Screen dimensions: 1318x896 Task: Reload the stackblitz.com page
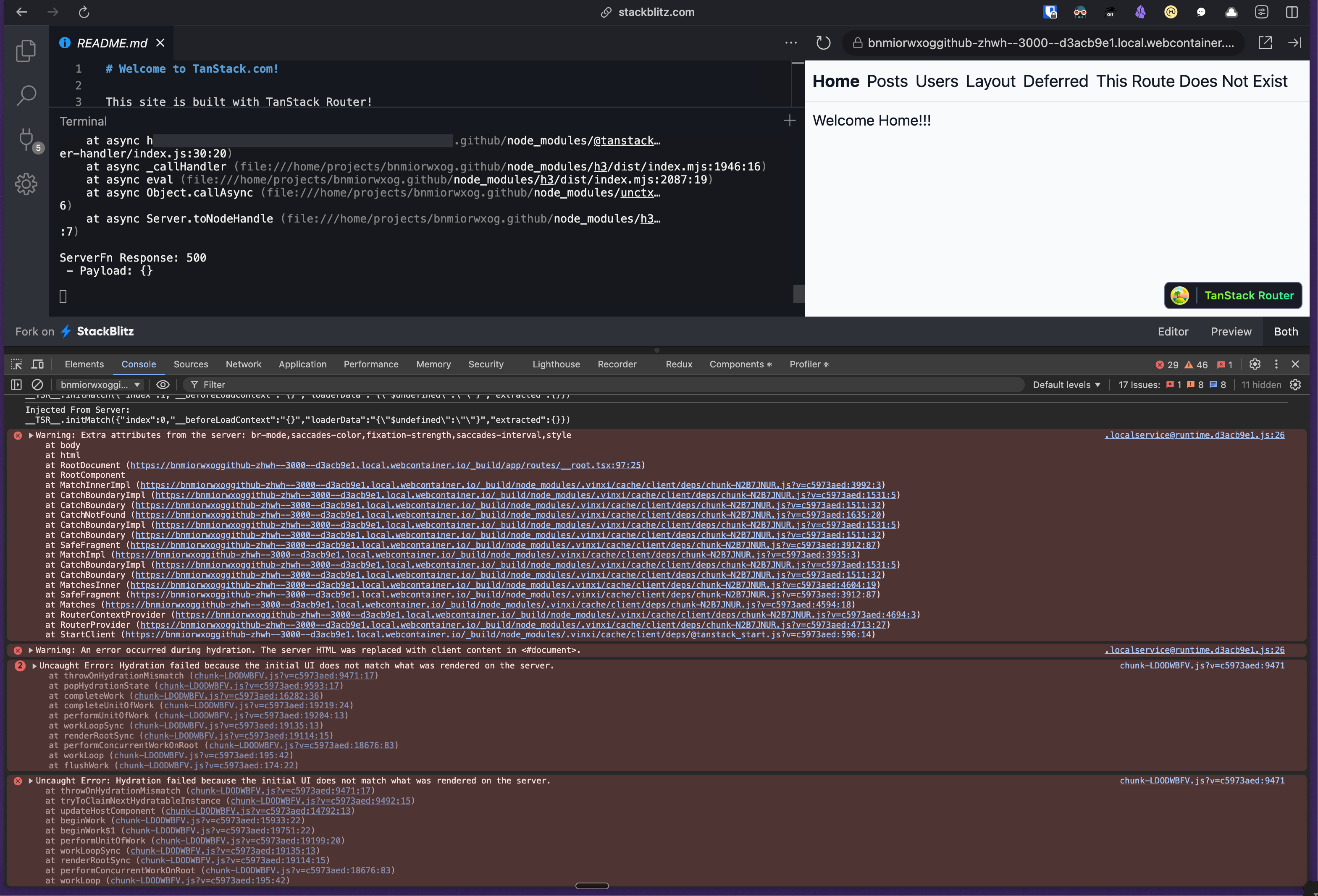pyautogui.click(x=84, y=12)
